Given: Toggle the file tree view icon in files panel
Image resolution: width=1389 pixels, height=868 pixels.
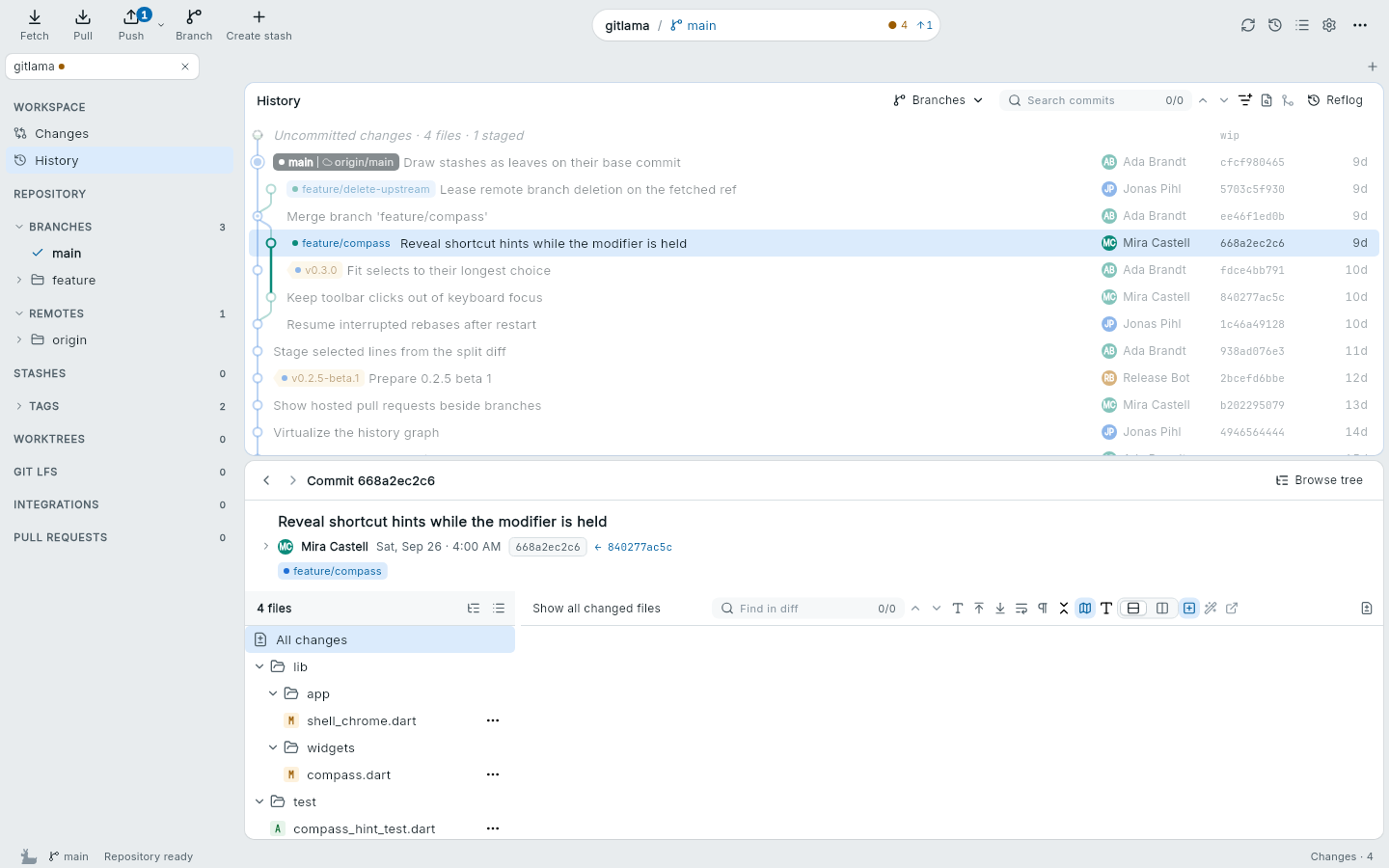Looking at the screenshot, I should coord(474,609).
